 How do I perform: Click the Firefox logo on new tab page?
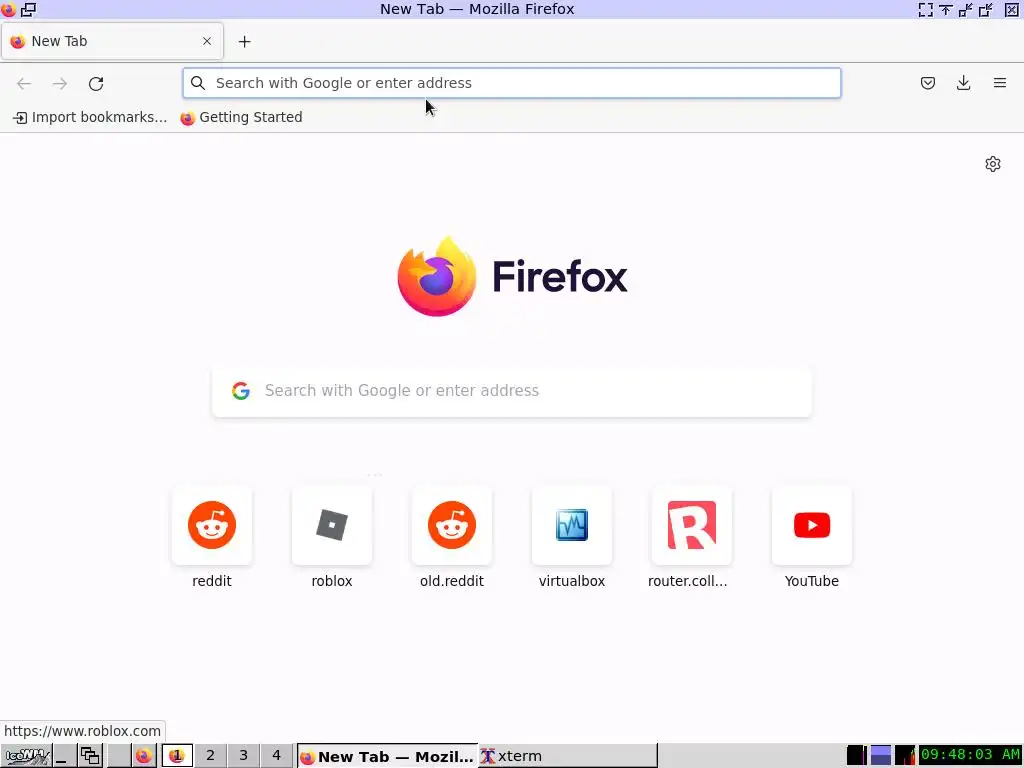tap(437, 277)
